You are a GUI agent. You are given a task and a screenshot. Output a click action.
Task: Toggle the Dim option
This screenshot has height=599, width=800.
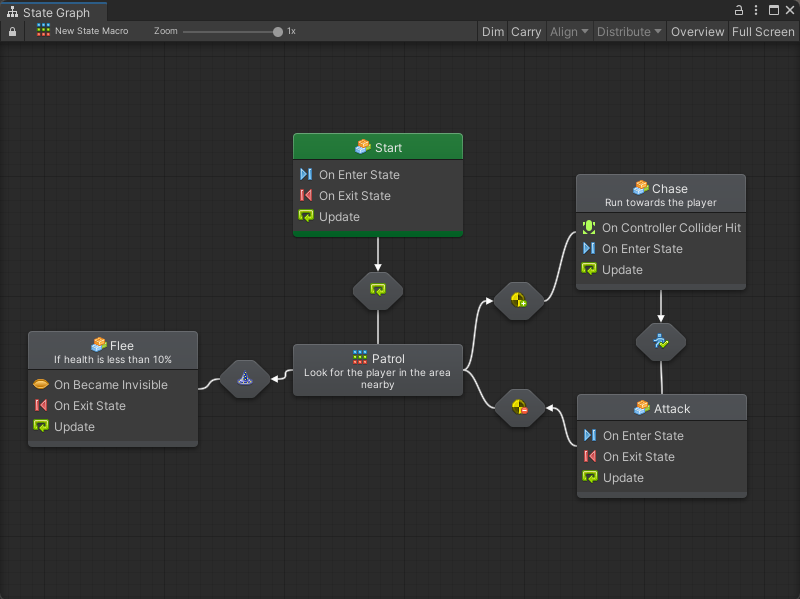(493, 32)
